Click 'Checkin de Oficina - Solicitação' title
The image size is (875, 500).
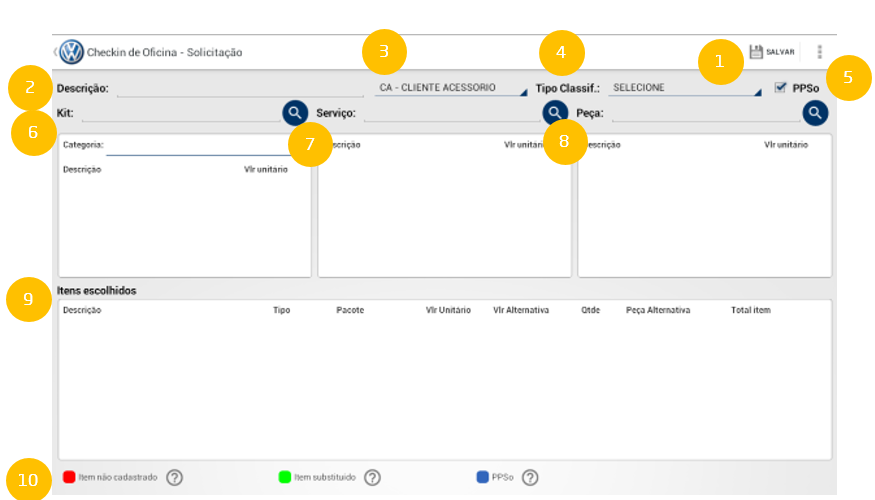coord(165,52)
